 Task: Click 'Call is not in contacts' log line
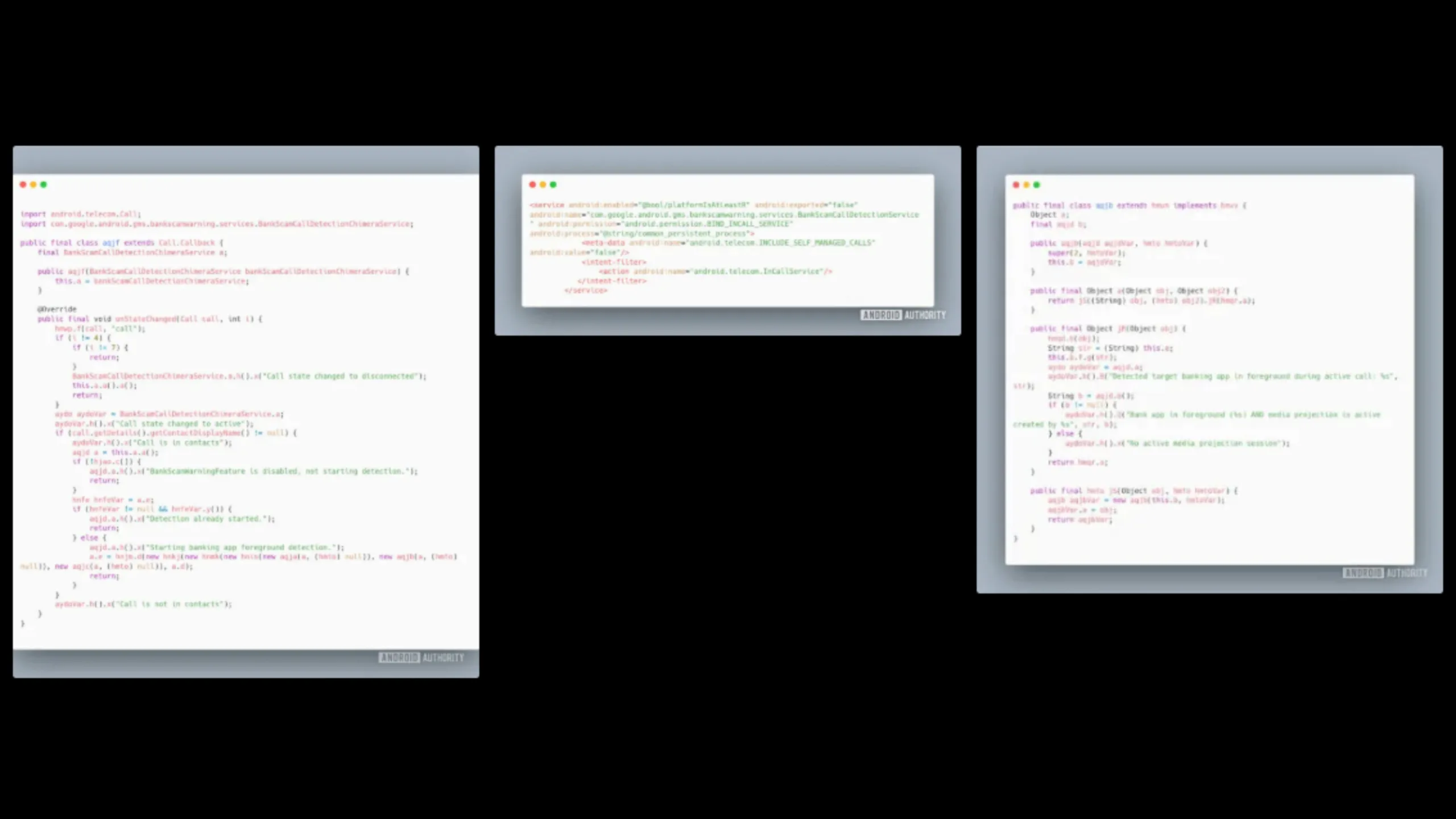coord(143,605)
